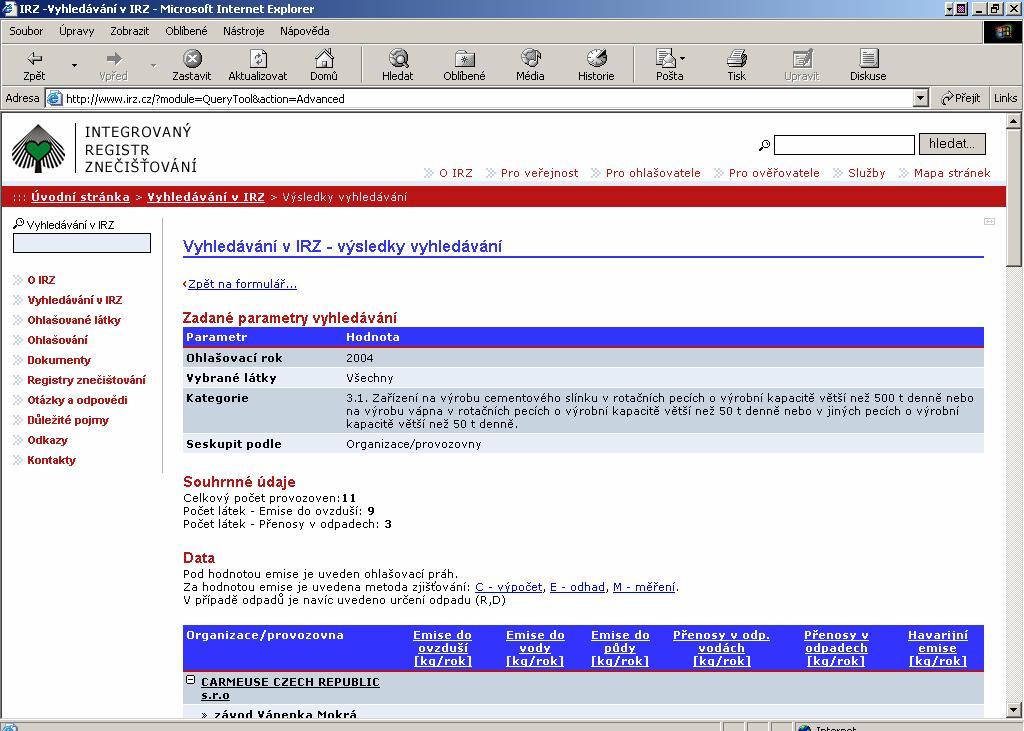Open the Back button history dropdown arrow

coord(74,65)
